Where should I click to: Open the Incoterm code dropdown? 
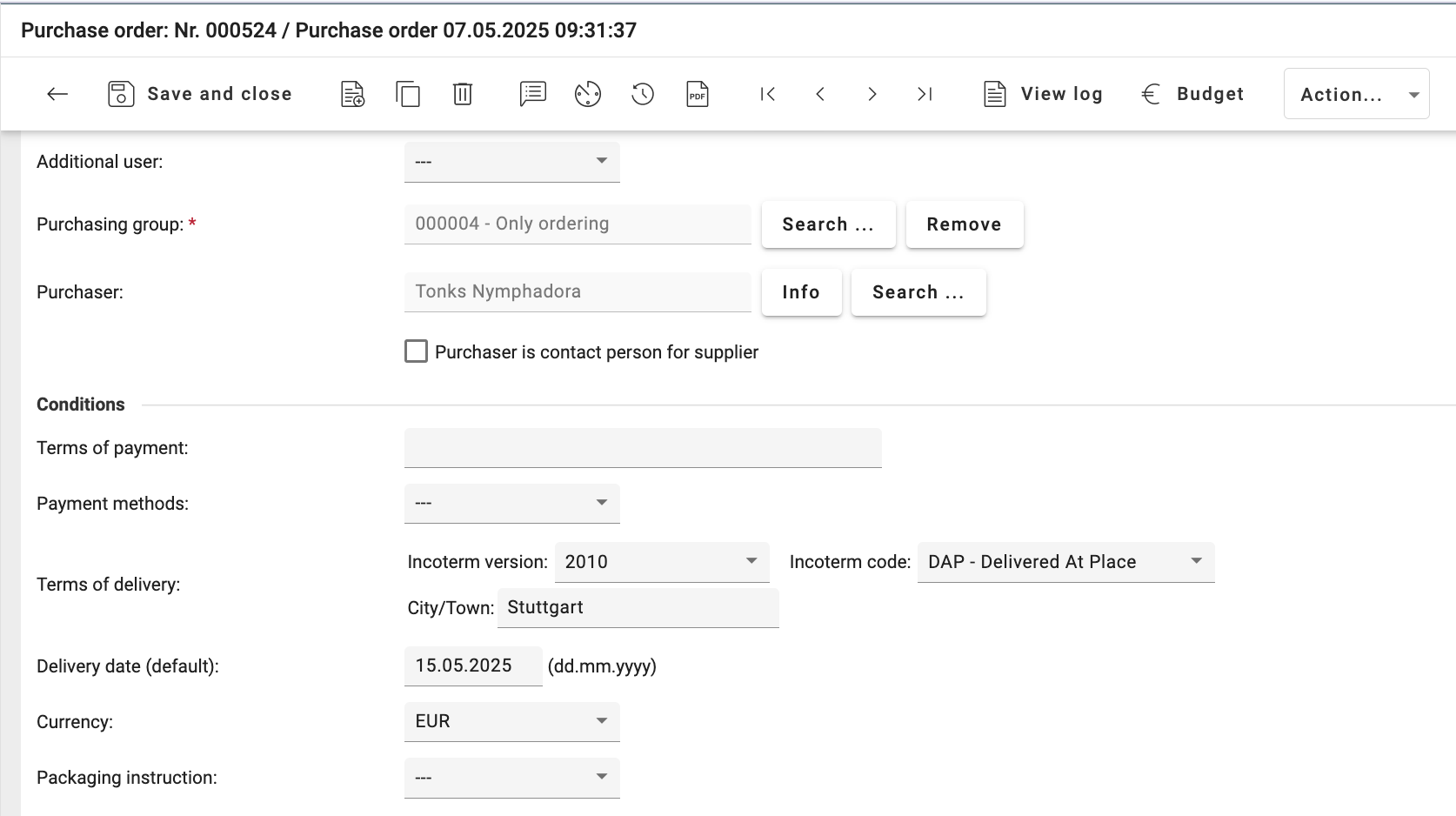click(1065, 562)
